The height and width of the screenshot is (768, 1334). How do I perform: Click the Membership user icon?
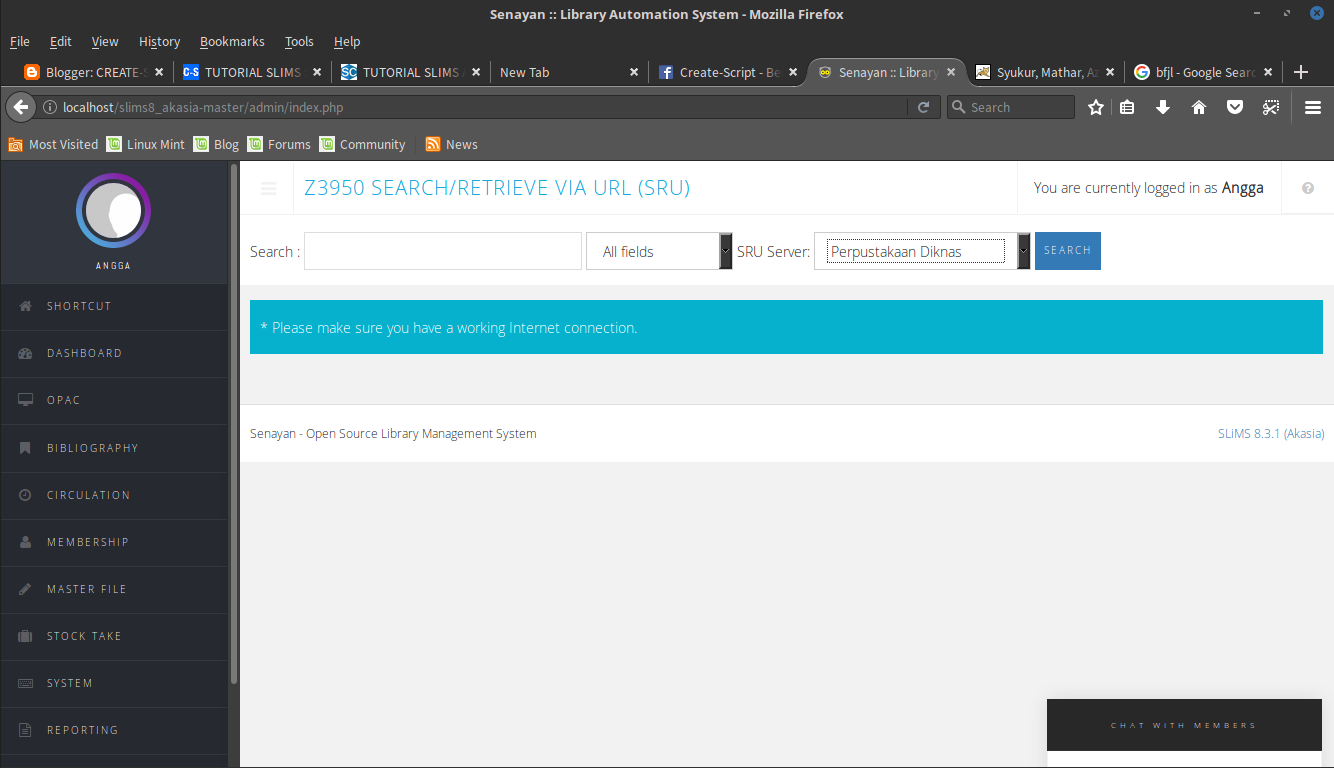point(26,542)
